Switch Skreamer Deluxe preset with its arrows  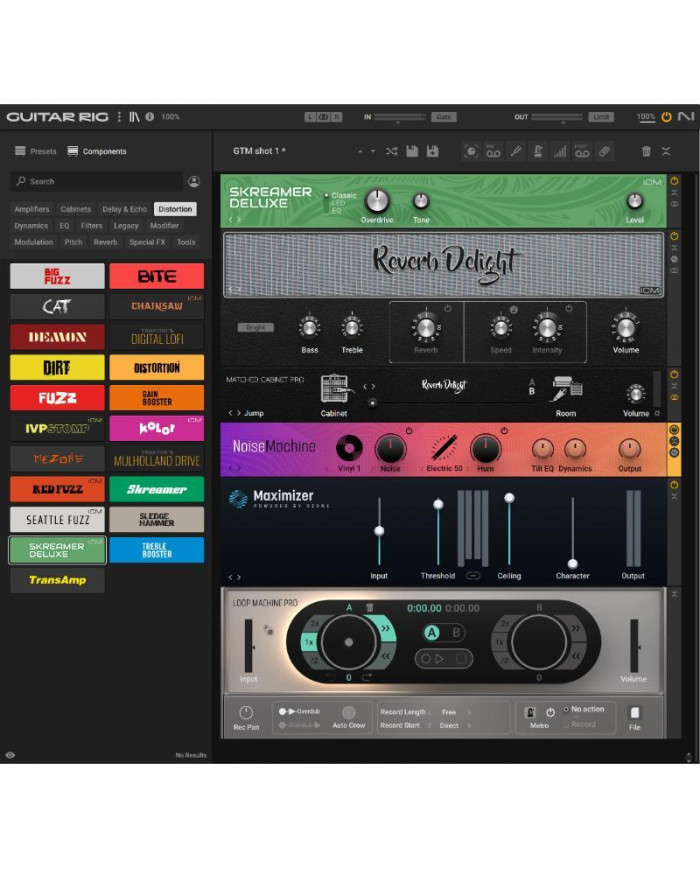tap(235, 219)
